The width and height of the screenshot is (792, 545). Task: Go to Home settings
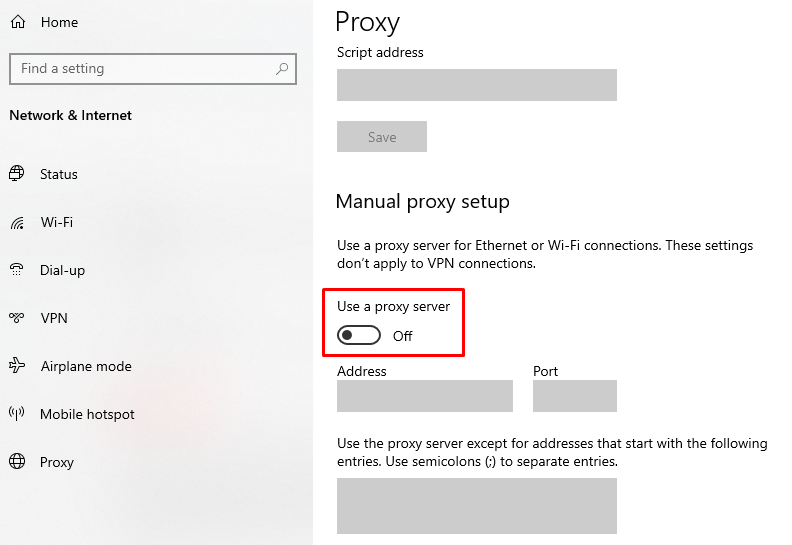(x=59, y=22)
